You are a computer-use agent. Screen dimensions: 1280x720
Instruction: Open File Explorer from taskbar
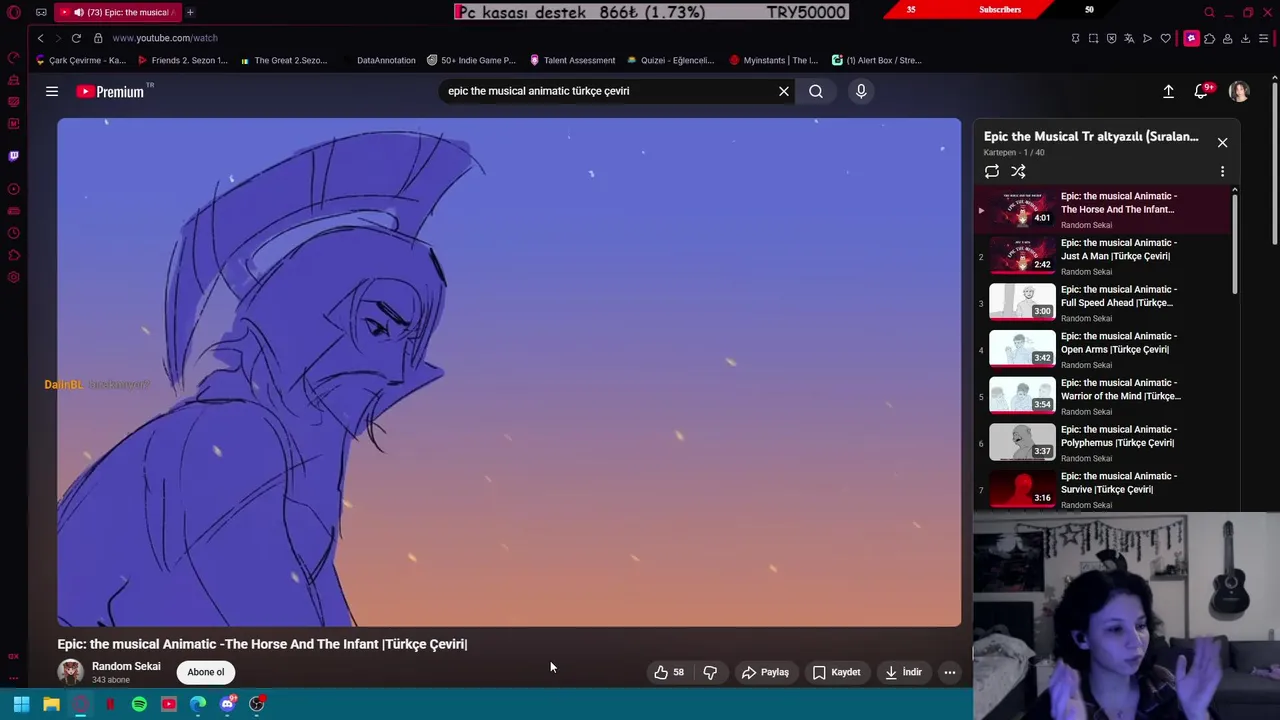(x=51, y=704)
